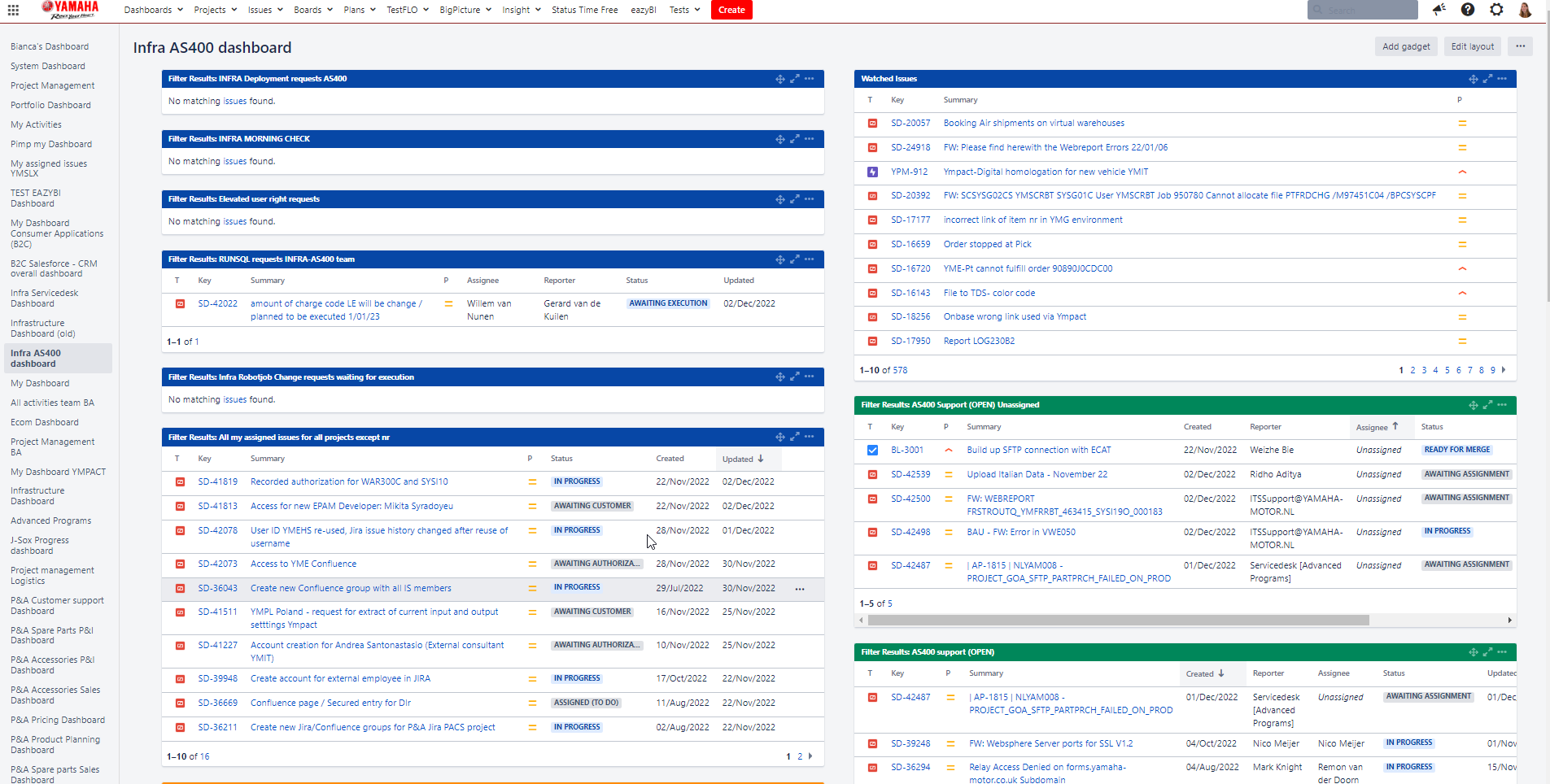
Task: Open the 578 total link in Watched Issues
Action: pyautogui.click(x=900, y=370)
